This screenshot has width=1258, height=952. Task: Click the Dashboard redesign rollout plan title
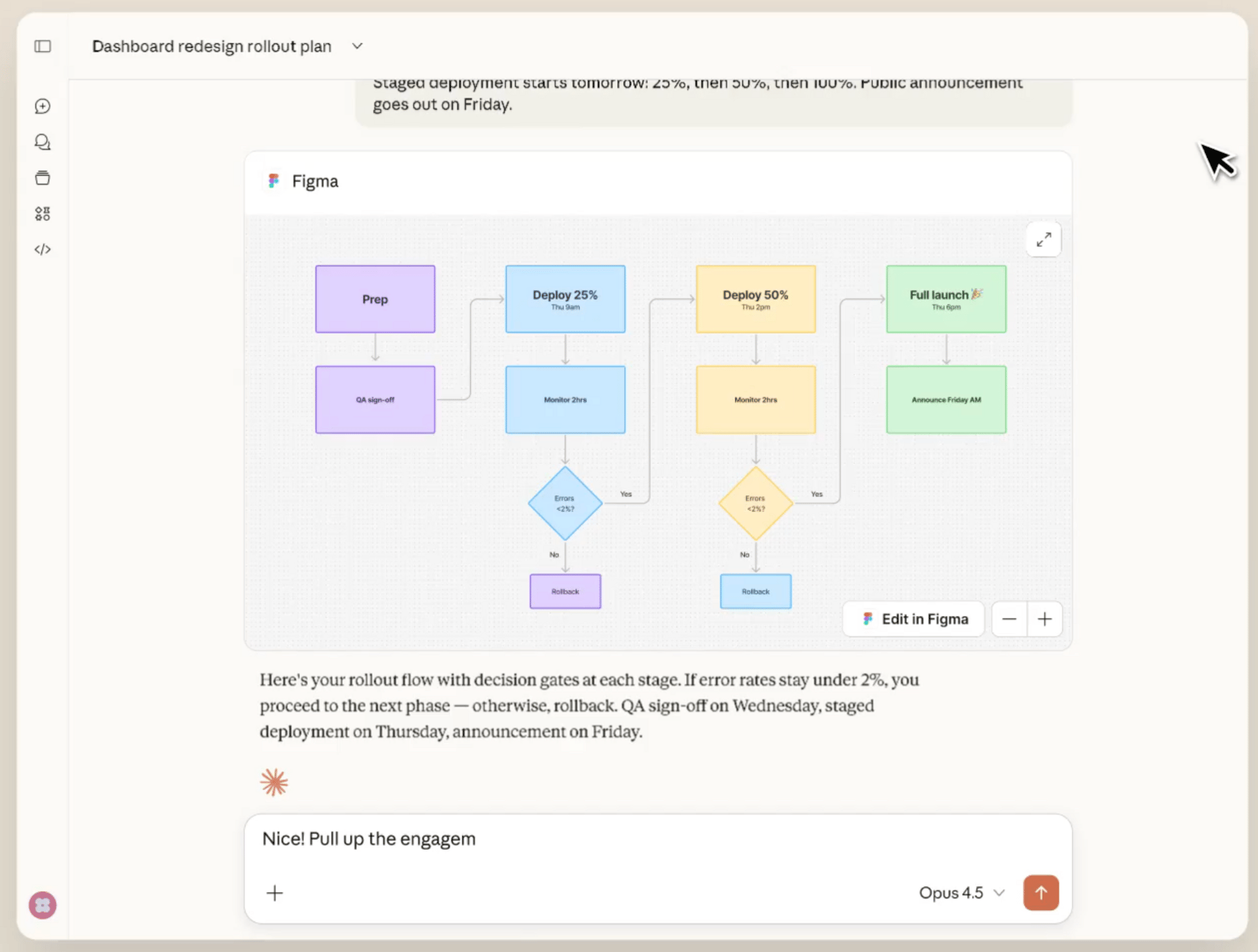point(212,47)
